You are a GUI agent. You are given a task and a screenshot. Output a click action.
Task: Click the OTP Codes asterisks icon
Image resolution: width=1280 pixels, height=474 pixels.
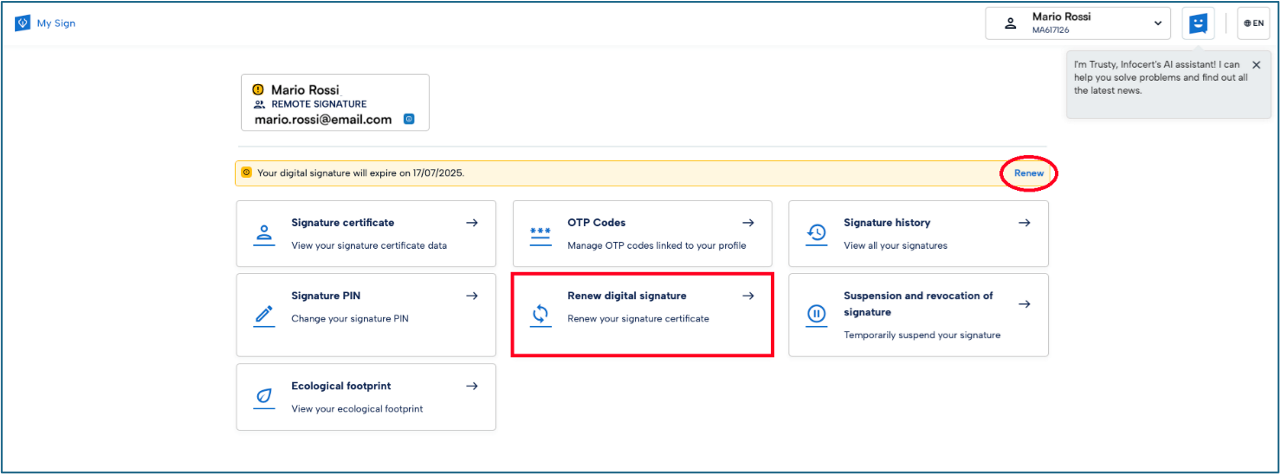pyautogui.click(x=540, y=234)
